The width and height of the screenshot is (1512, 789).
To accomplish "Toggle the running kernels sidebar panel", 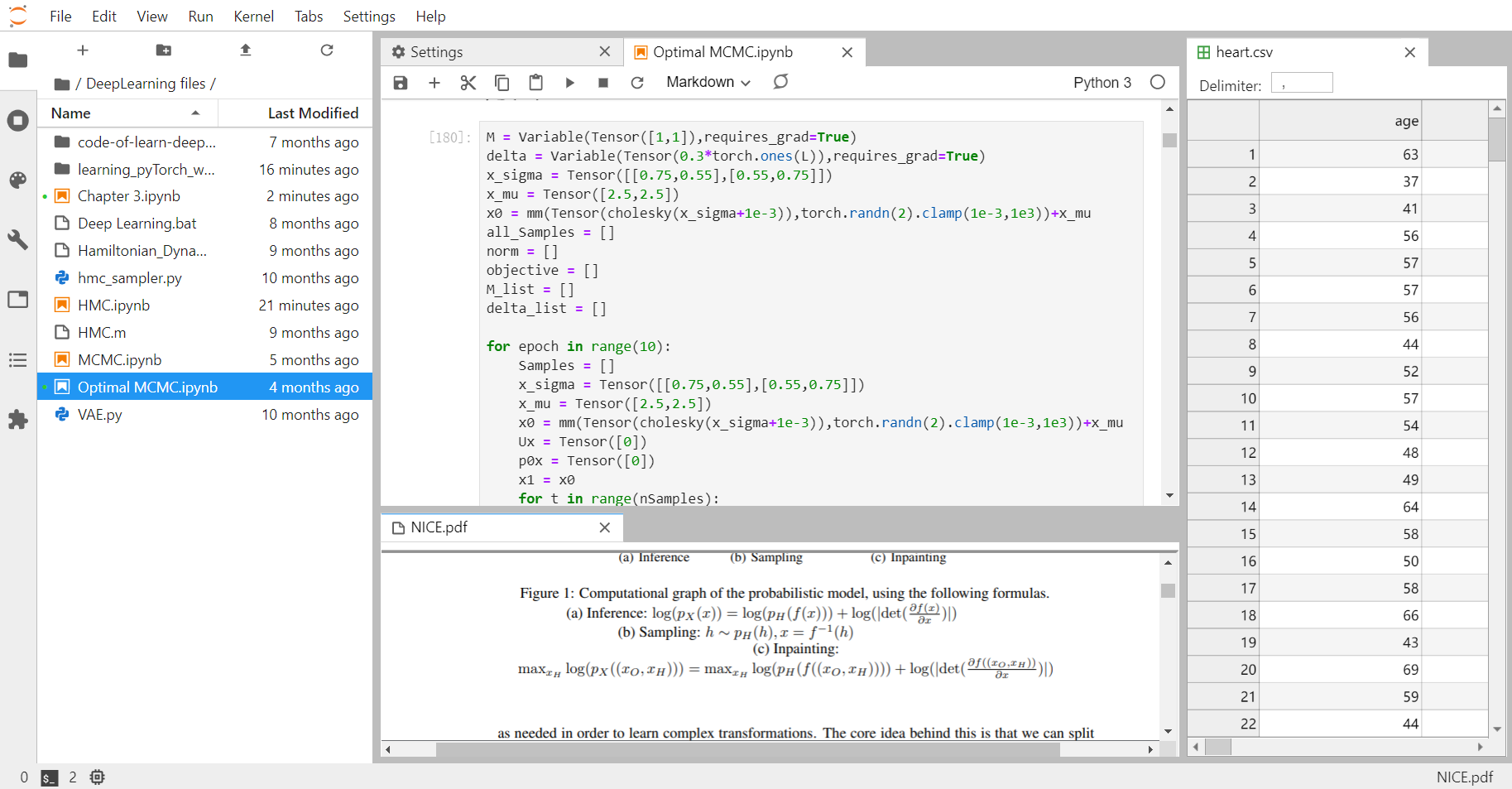I will click(18, 120).
